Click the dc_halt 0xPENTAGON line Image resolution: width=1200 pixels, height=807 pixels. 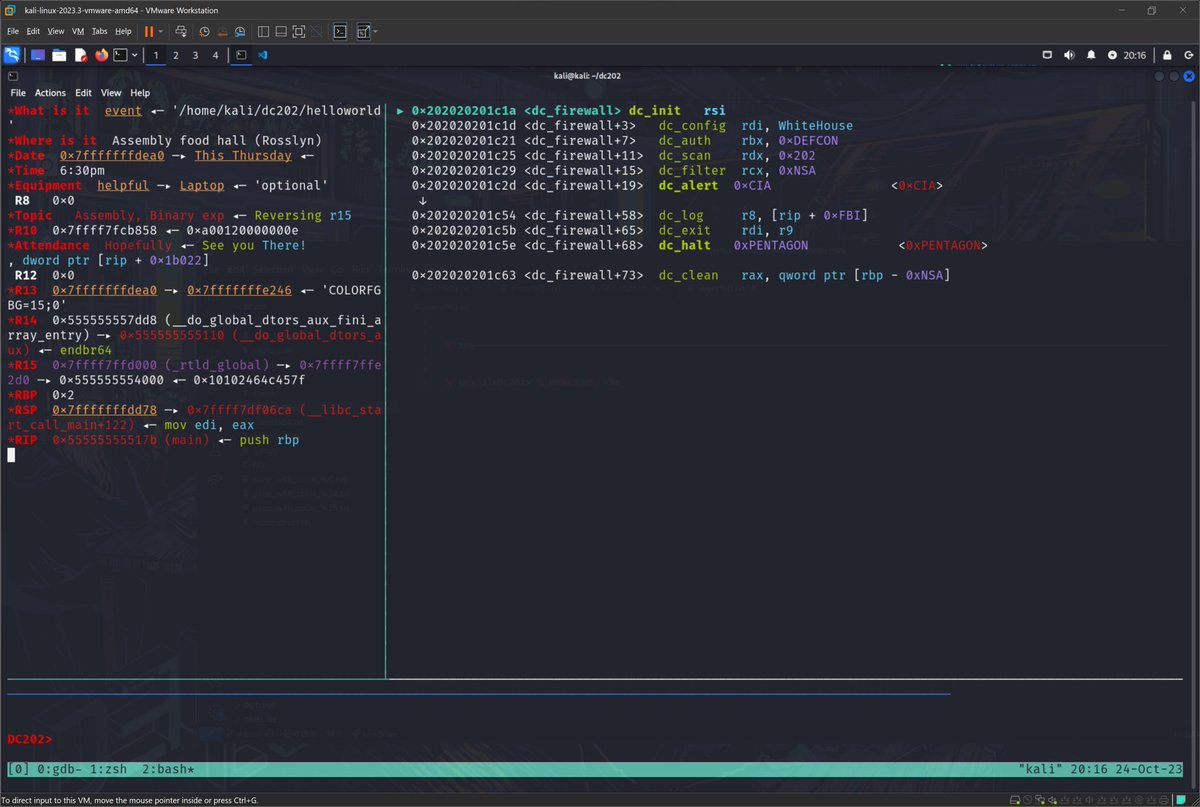click(699, 246)
